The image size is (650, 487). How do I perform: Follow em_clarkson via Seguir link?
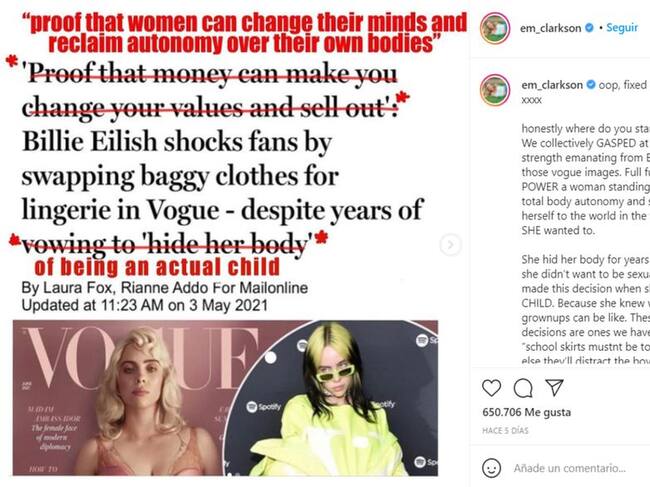622,28
